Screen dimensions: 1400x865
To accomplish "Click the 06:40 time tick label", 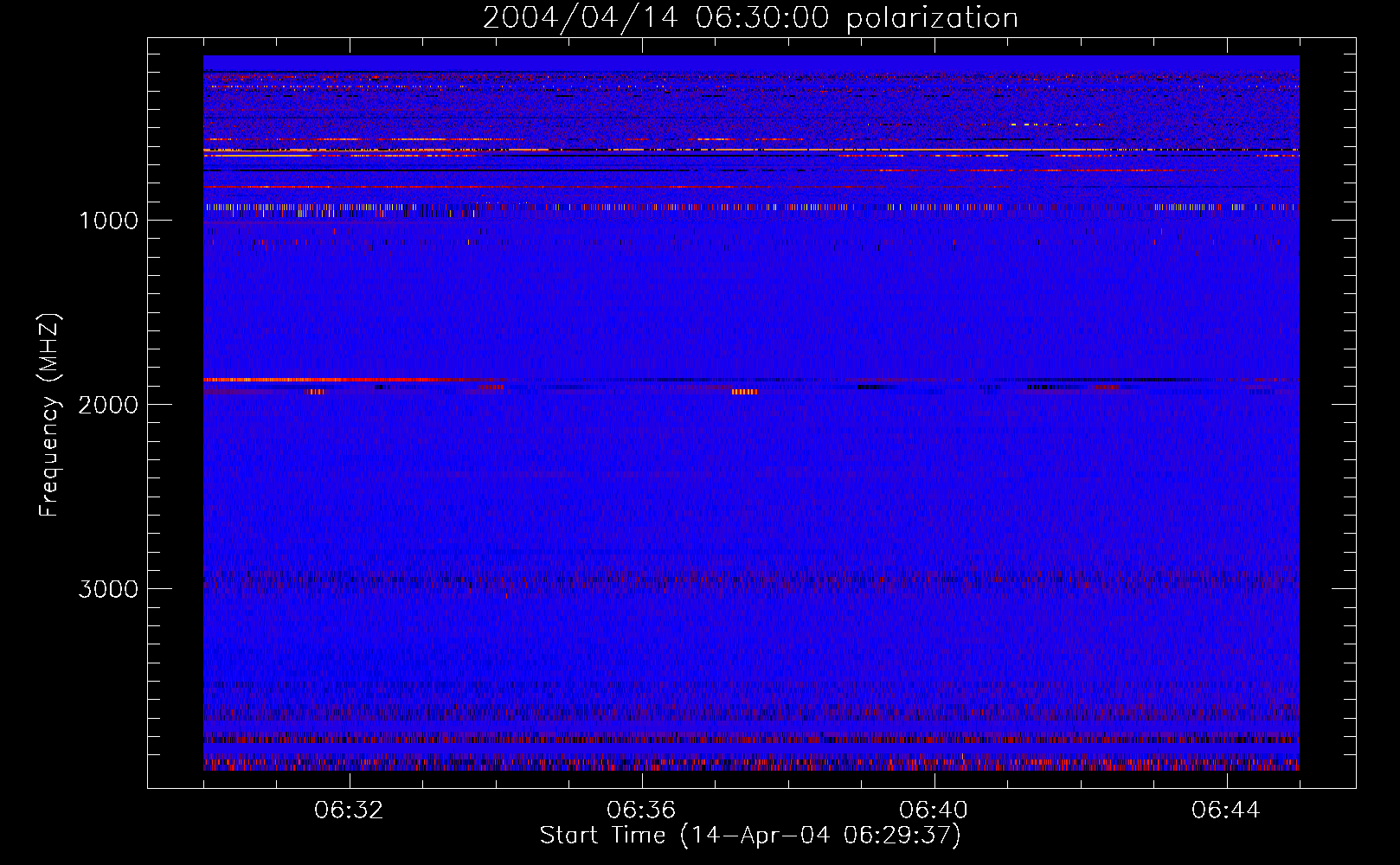I will [x=934, y=811].
